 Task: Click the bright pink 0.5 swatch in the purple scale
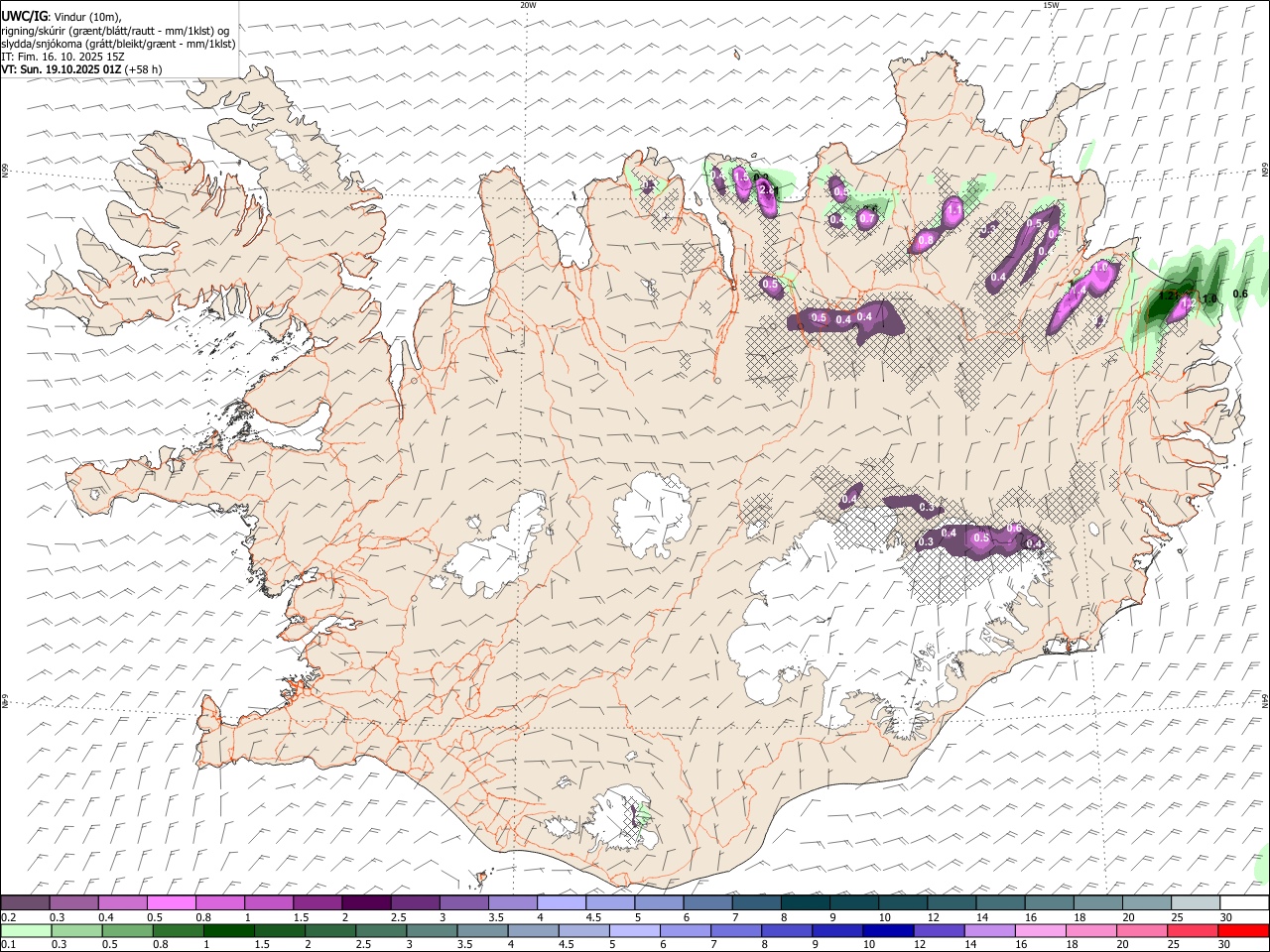click(x=171, y=902)
